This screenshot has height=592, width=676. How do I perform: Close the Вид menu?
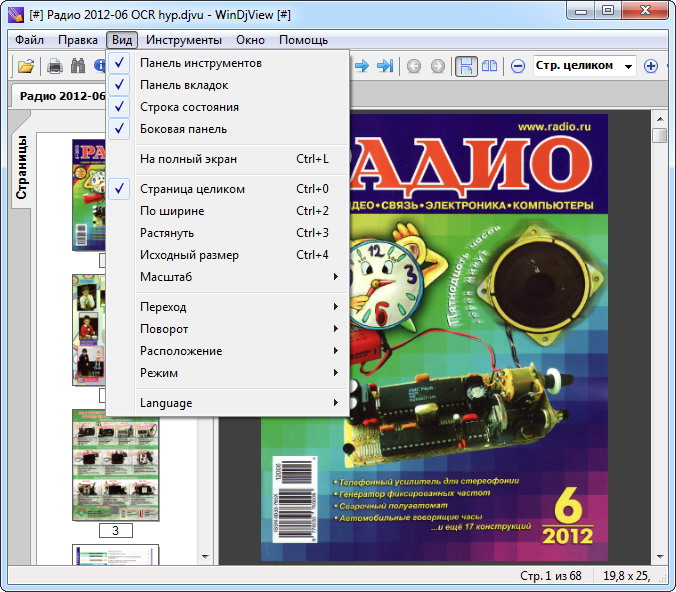(x=122, y=40)
